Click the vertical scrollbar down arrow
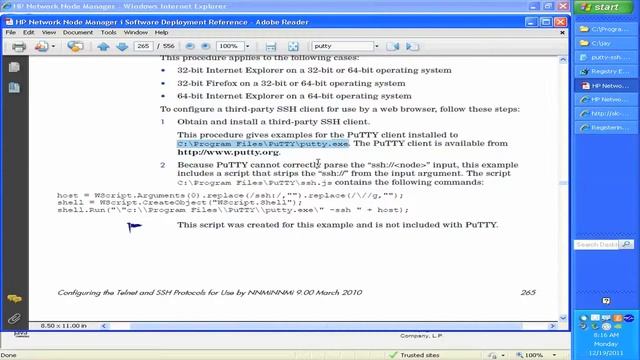640x360 pixels. point(563,318)
